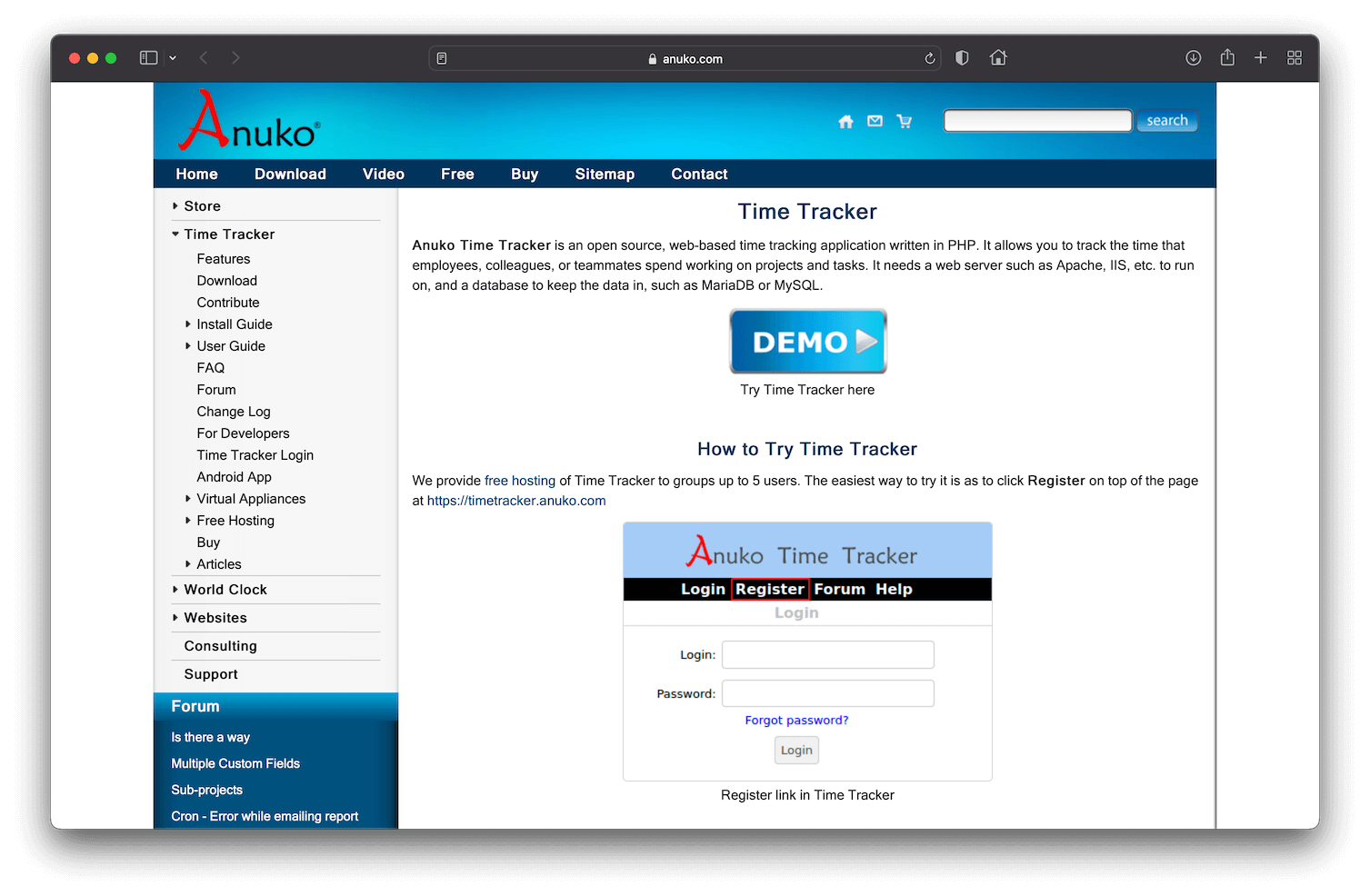The image size is (1370, 896).
Task: Open sidebar Download link under Time Tracker
Action: pyautogui.click(x=227, y=281)
